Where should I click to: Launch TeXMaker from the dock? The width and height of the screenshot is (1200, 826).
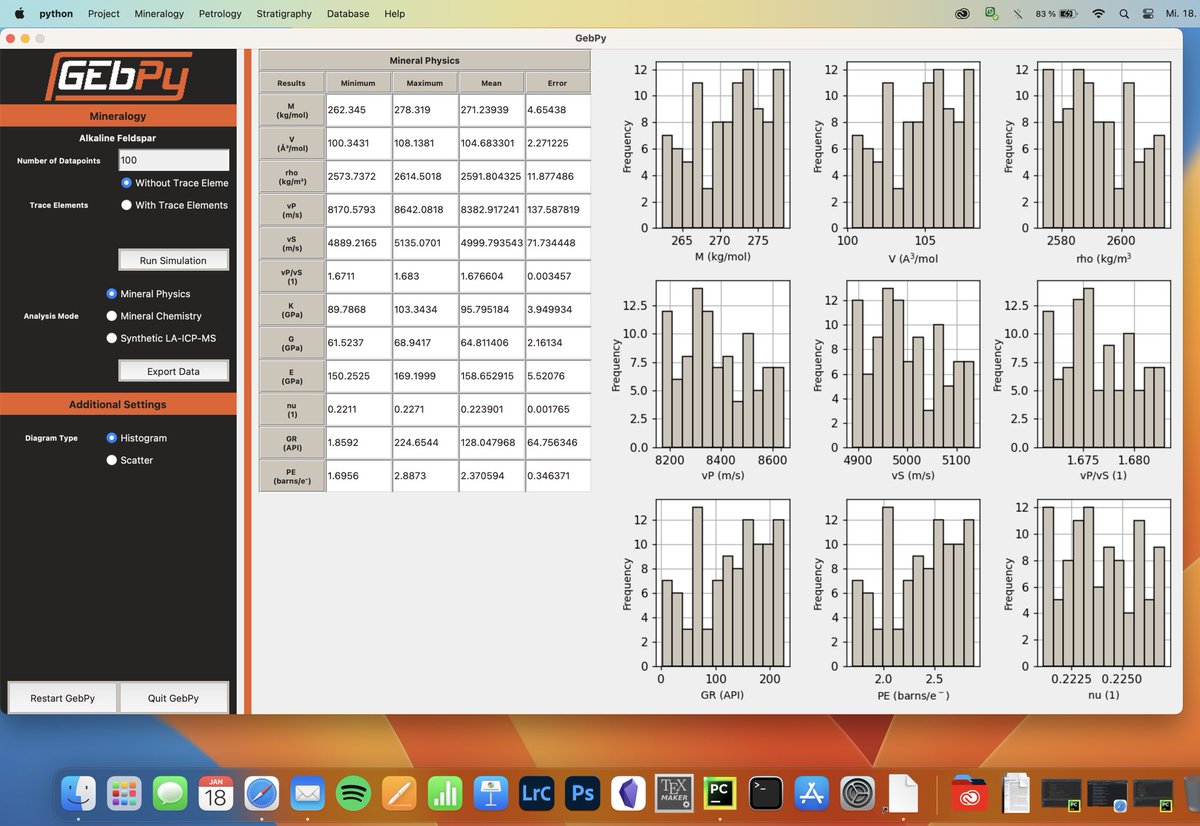676,794
